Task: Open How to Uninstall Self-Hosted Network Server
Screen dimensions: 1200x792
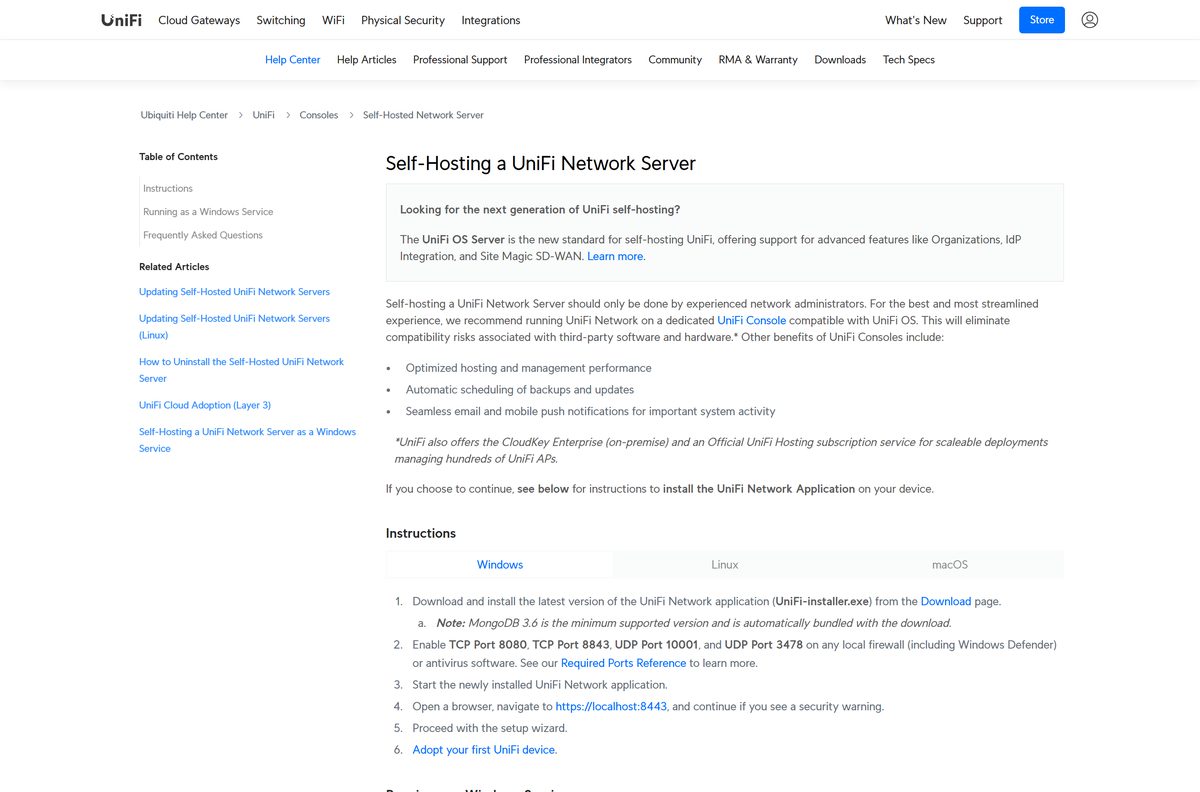Action: pyautogui.click(x=241, y=370)
